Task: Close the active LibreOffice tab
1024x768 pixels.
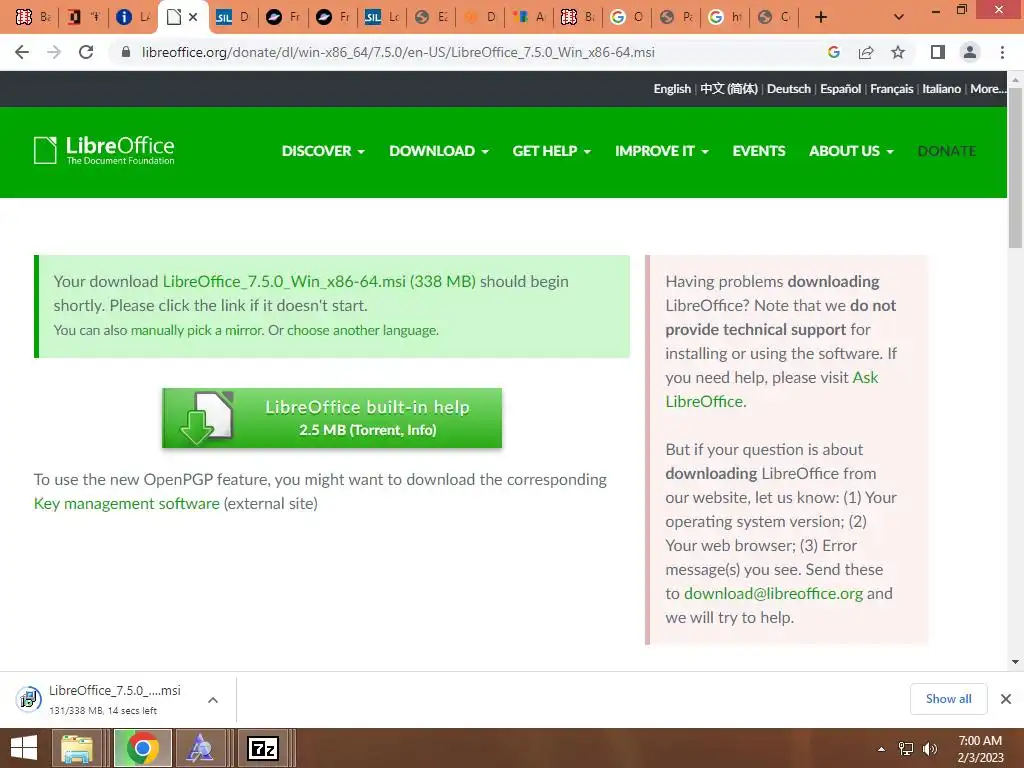Action: (x=193, y=17)
